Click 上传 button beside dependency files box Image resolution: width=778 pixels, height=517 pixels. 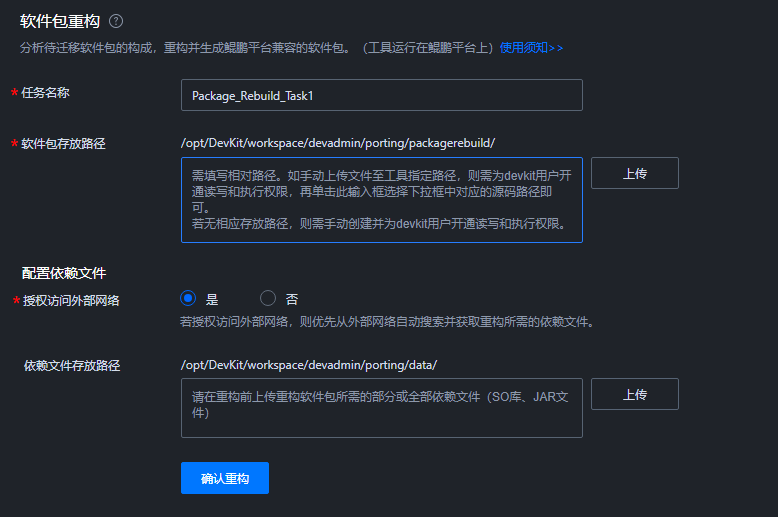[635, 394]
